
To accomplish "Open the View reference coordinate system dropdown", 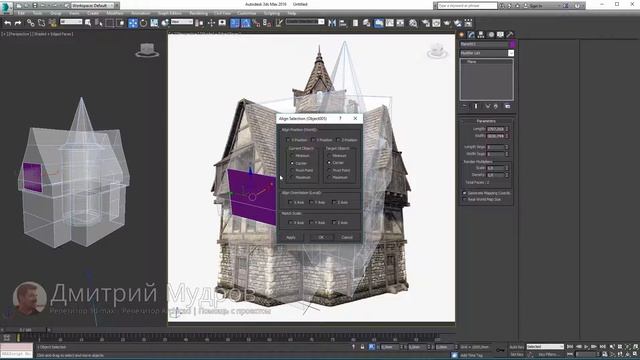I will pyautogui.click(x=182, y=22).
